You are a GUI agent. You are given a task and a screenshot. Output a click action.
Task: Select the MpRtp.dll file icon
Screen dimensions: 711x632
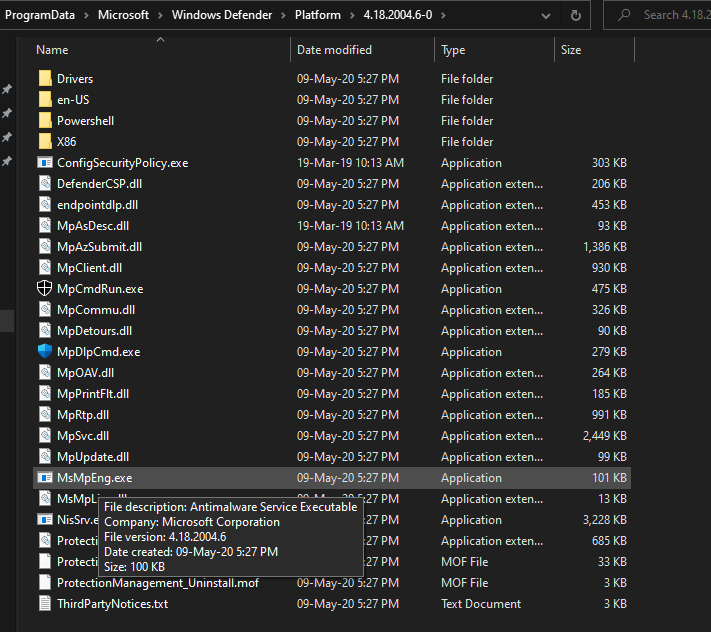point(45,414)
